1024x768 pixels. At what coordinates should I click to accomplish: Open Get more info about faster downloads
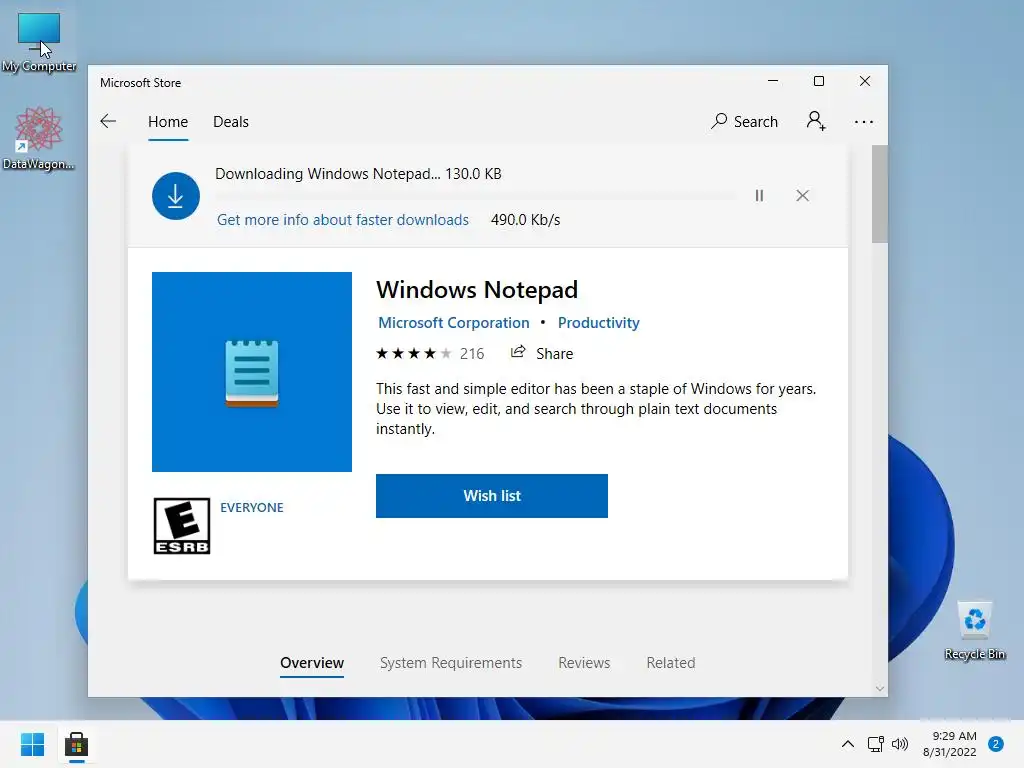tap(343, 220)
